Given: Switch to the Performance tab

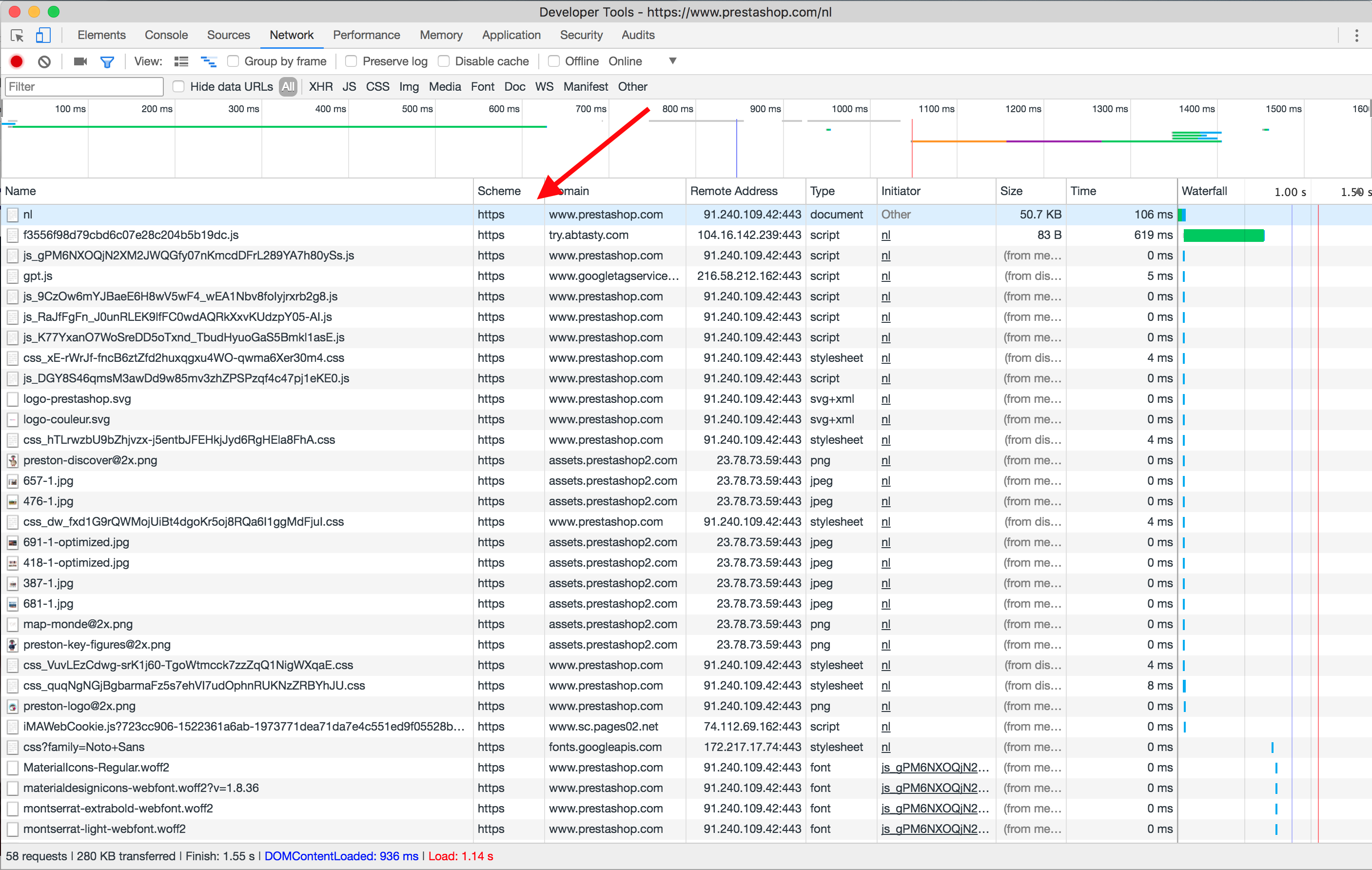Looking at the screenshot, I should pos(366,35).
